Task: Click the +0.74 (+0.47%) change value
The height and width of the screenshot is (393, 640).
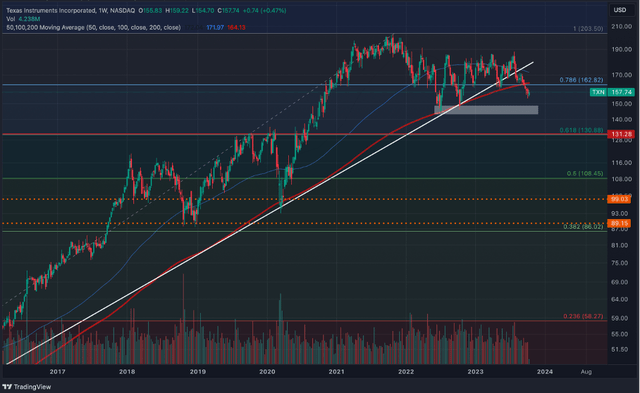Action: [264, 11]
